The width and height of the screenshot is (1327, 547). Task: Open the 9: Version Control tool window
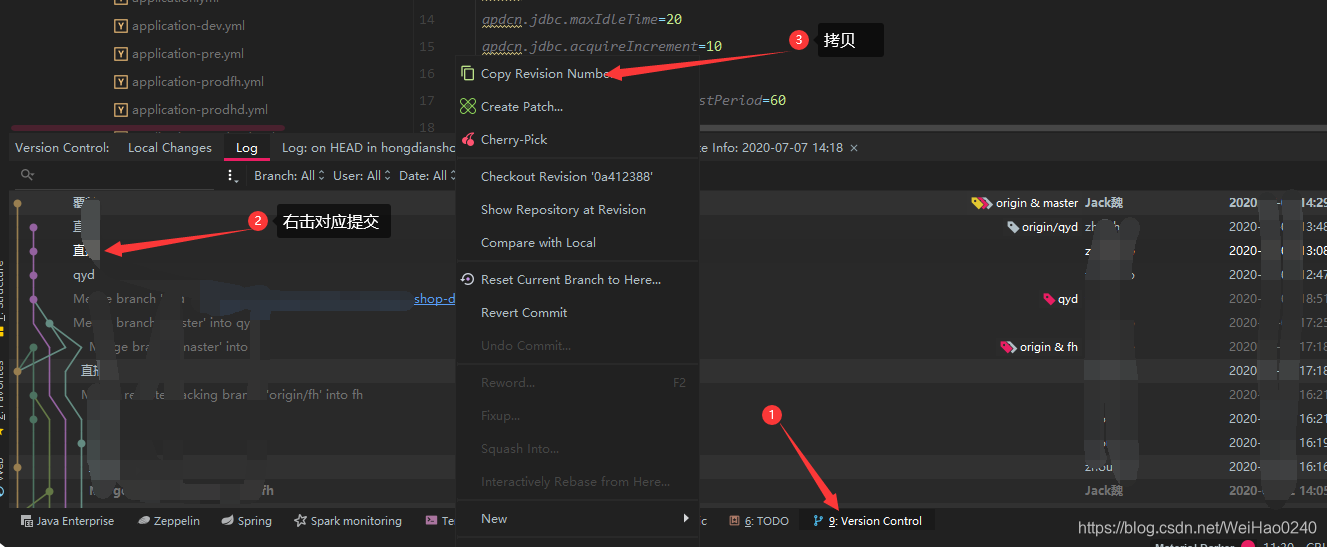867,521
